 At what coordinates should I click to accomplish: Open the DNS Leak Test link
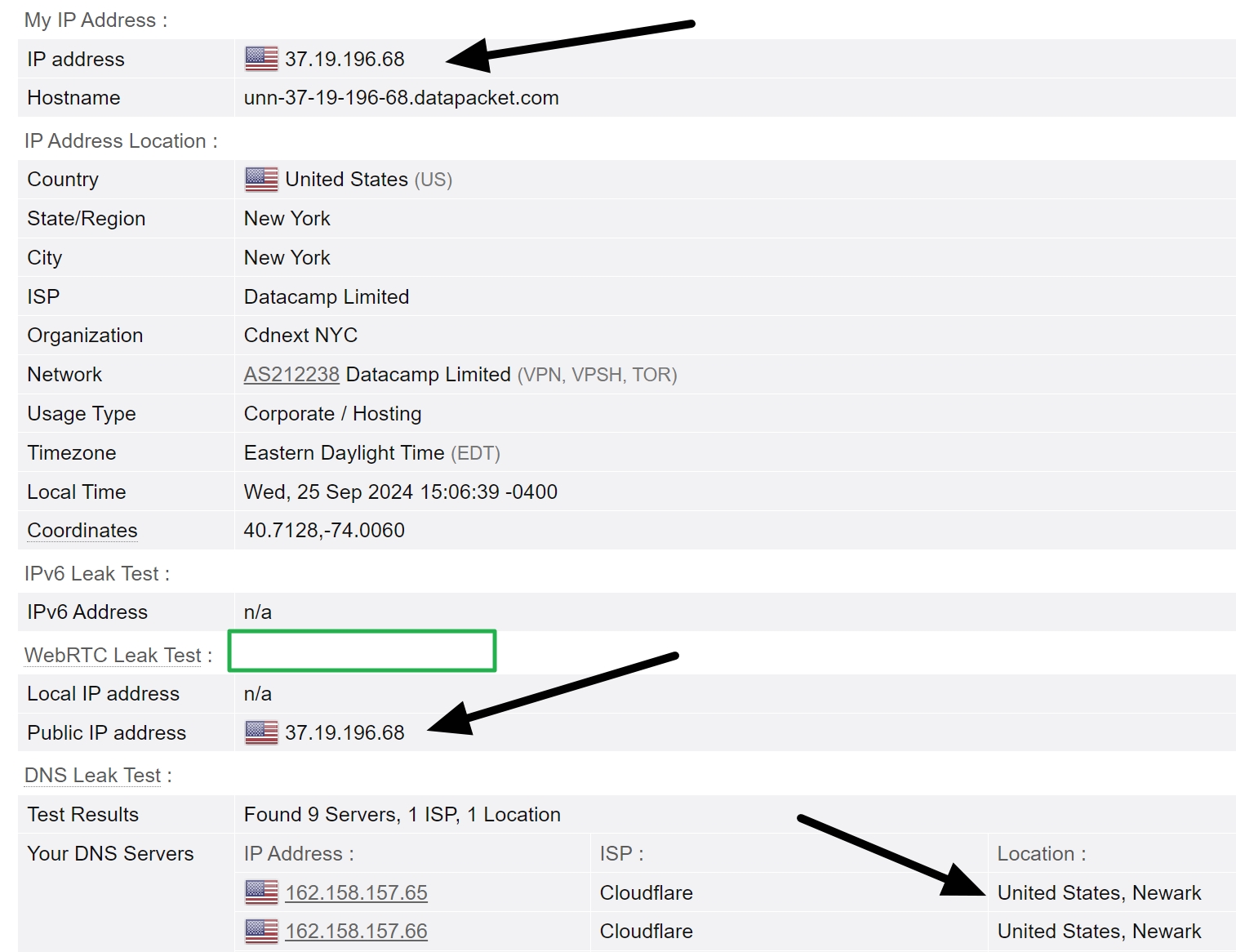pyautogui.click(x=92, y=775)
